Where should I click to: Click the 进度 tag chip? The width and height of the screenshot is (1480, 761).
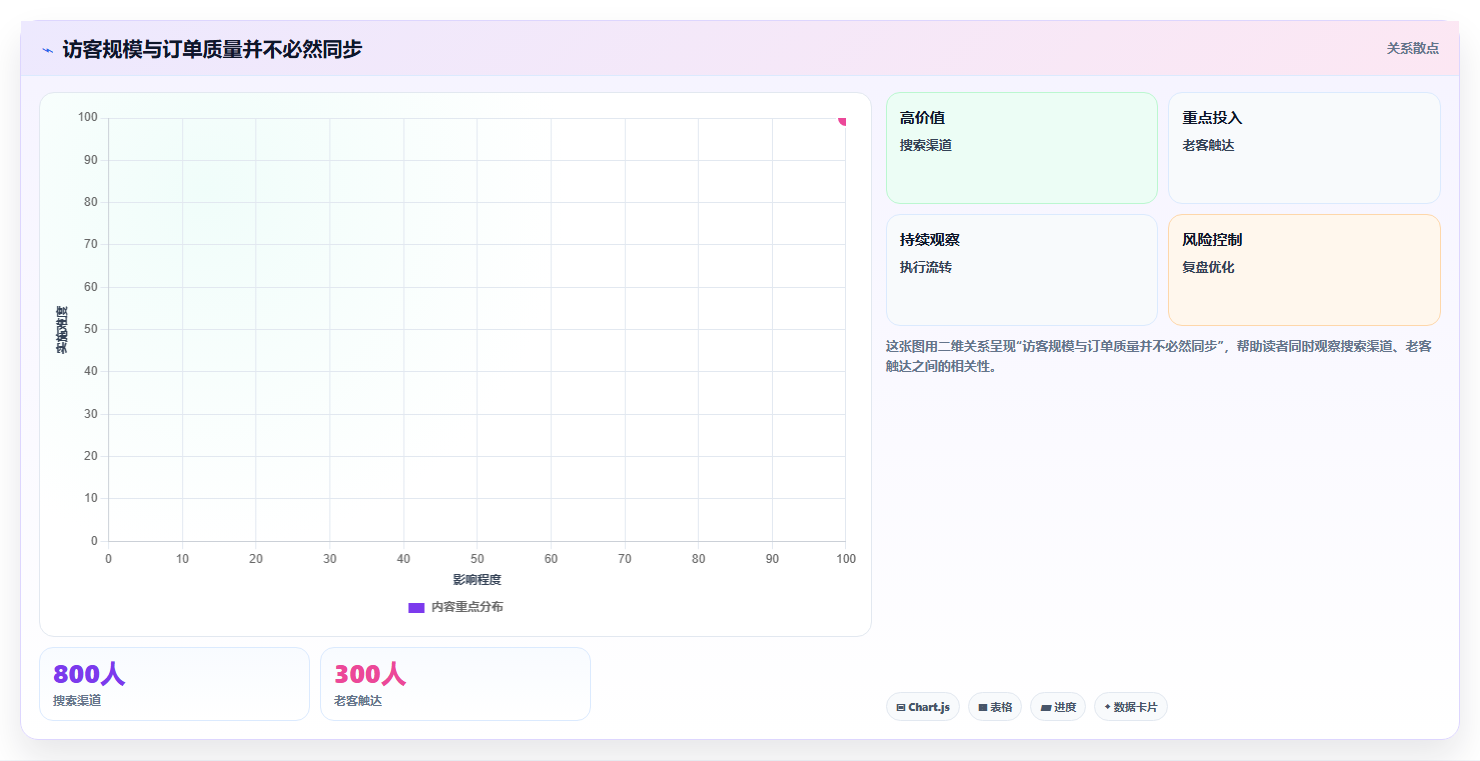click(1057, 707)
